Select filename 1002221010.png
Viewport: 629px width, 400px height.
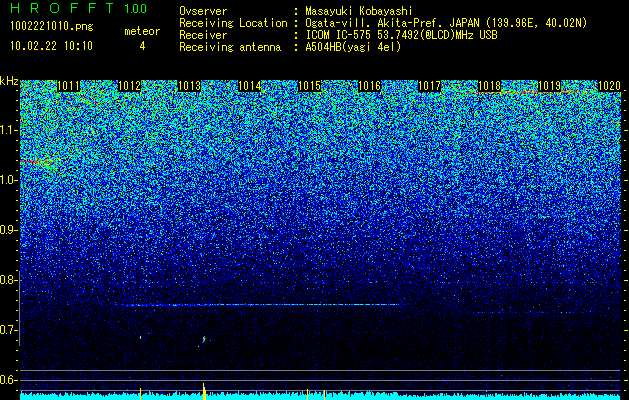pyautogui.click(x=51, y=26)
